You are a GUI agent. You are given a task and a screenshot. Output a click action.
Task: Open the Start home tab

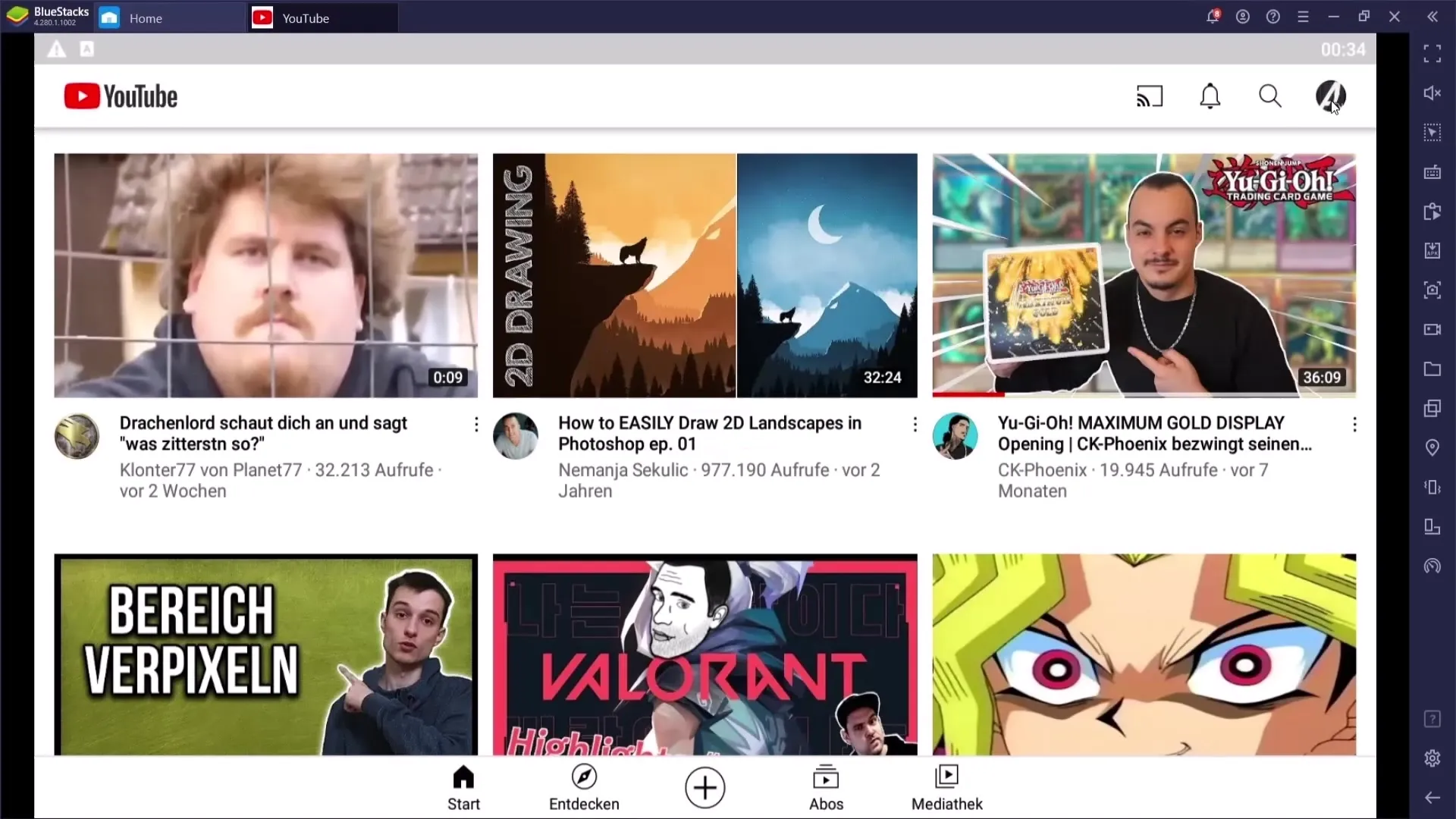(463, 788)
